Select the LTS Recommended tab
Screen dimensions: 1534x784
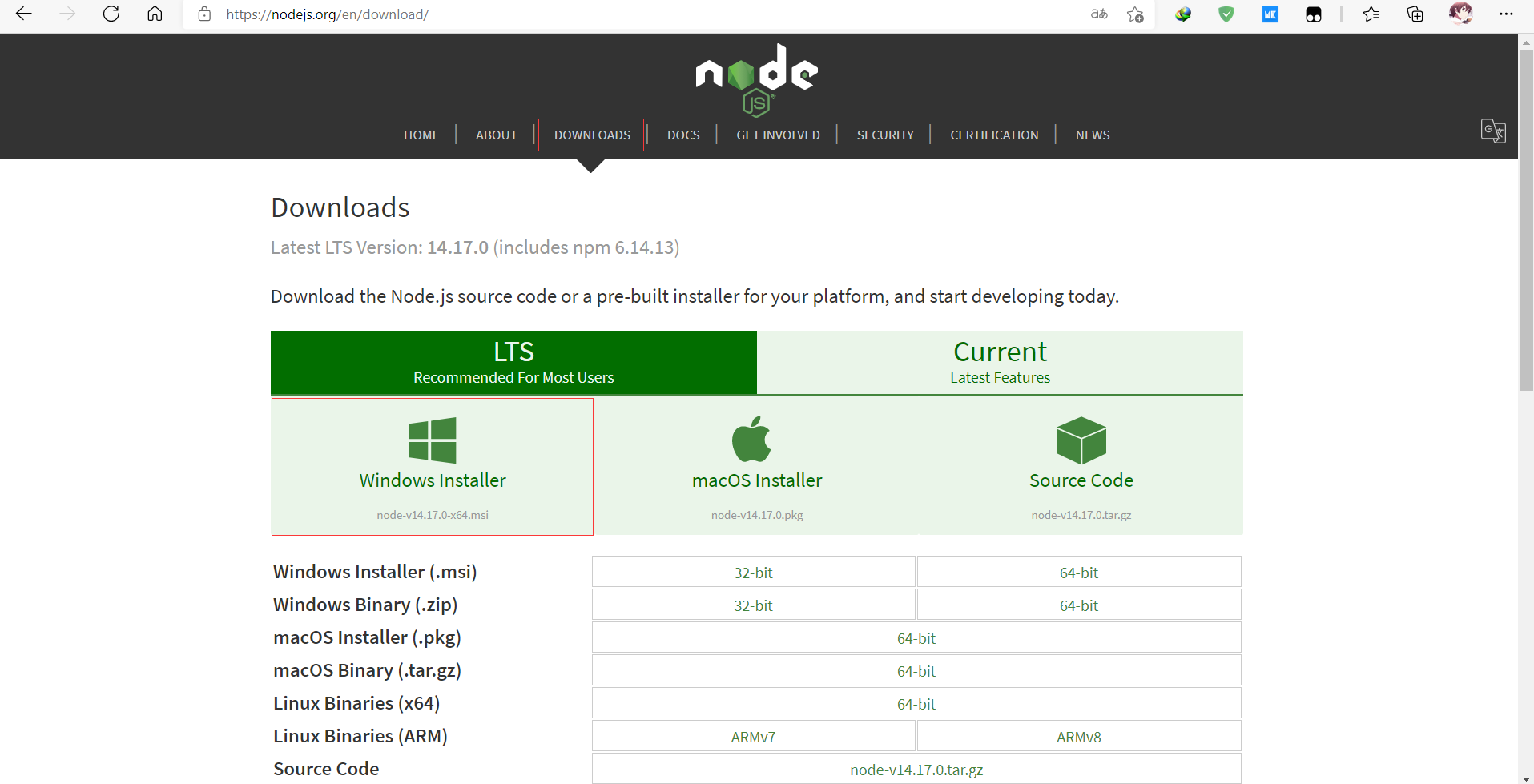(x=513, y=362)
